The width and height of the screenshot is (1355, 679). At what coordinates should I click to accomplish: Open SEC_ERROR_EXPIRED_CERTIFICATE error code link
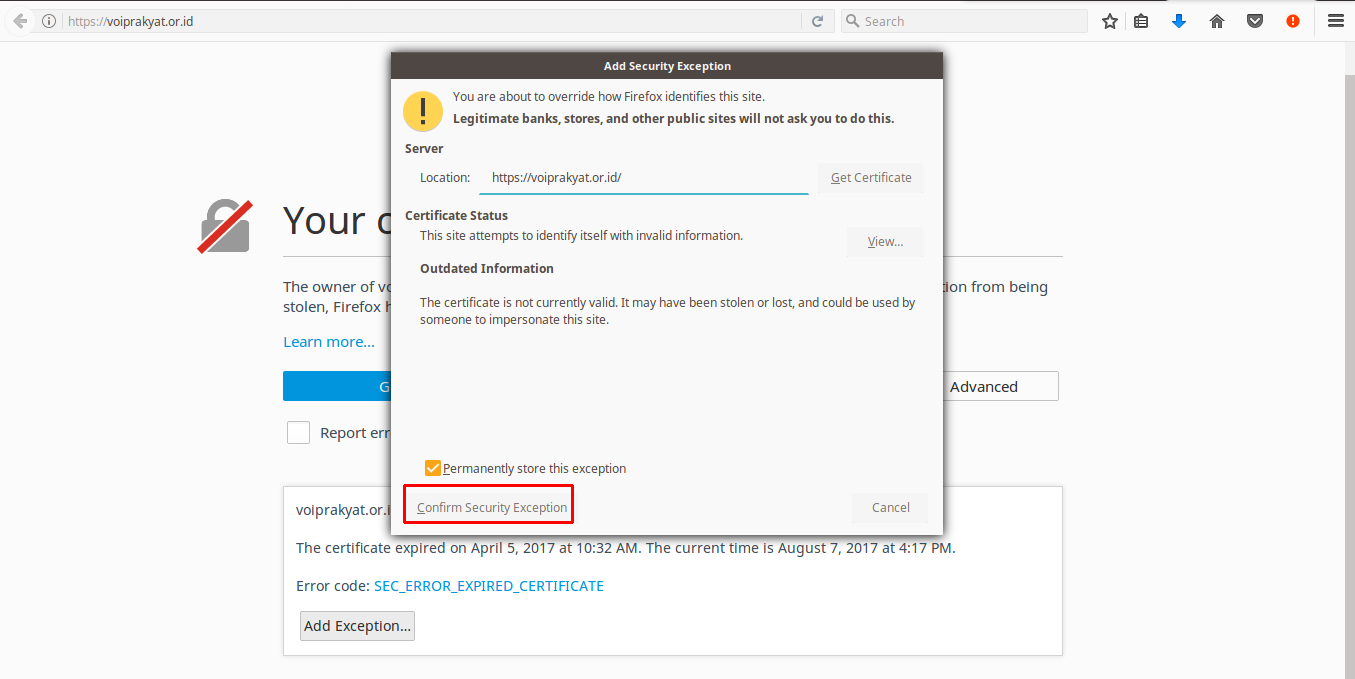(x=489, y=586)
